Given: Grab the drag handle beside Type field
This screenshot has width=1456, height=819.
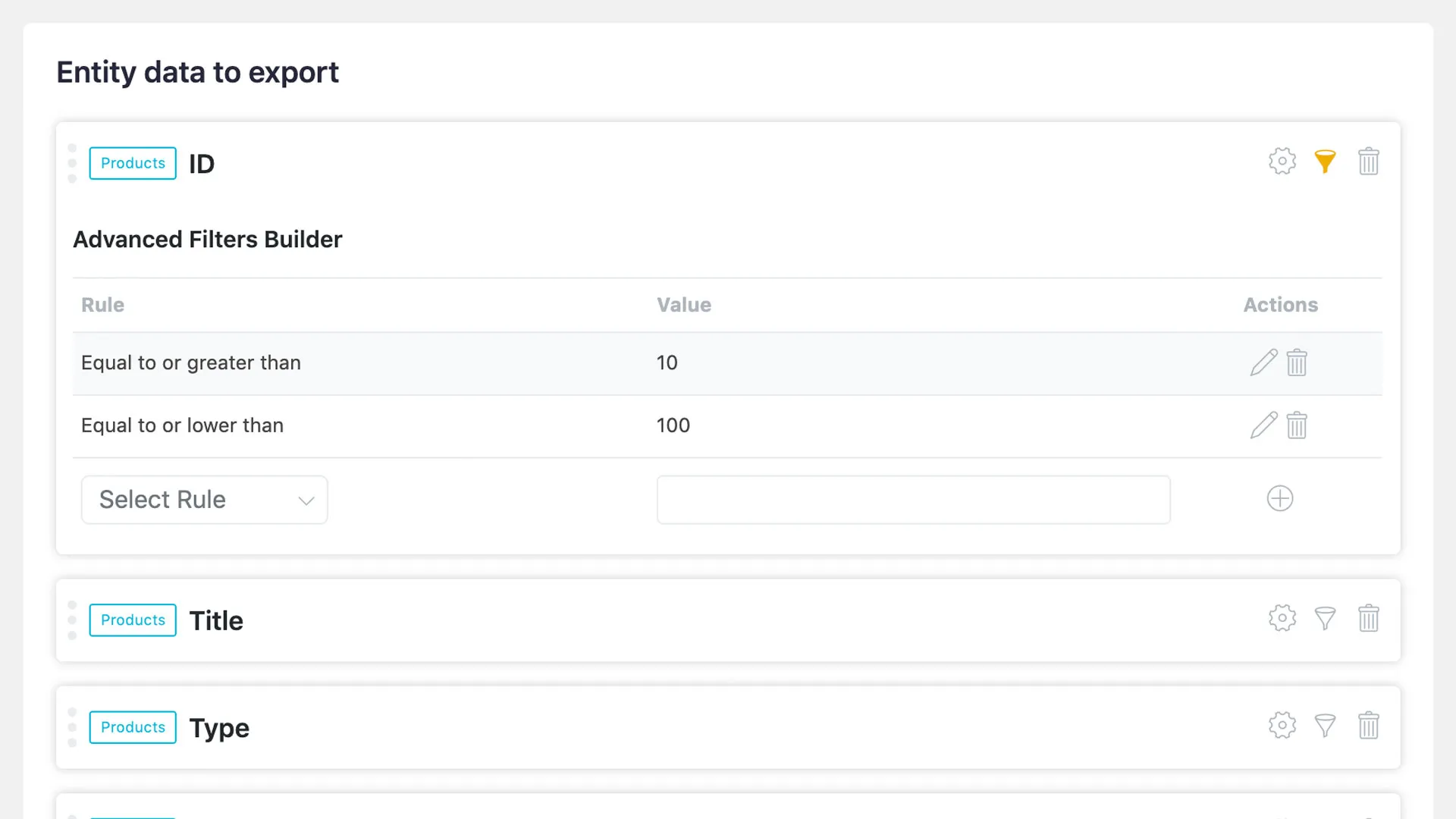Looking at the screenshot, I should coord(72,726).
